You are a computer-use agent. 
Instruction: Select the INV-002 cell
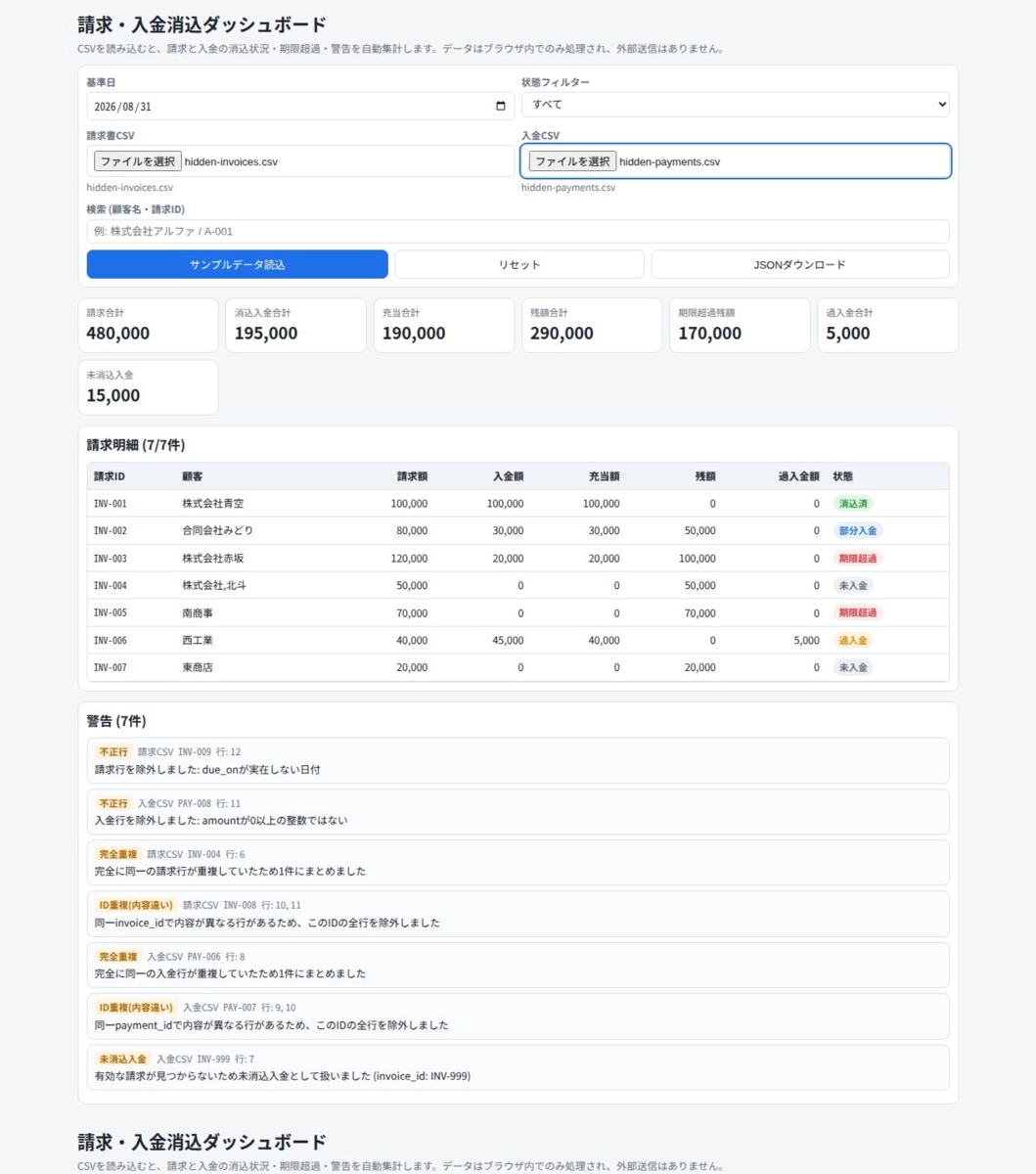click(111, 531)
